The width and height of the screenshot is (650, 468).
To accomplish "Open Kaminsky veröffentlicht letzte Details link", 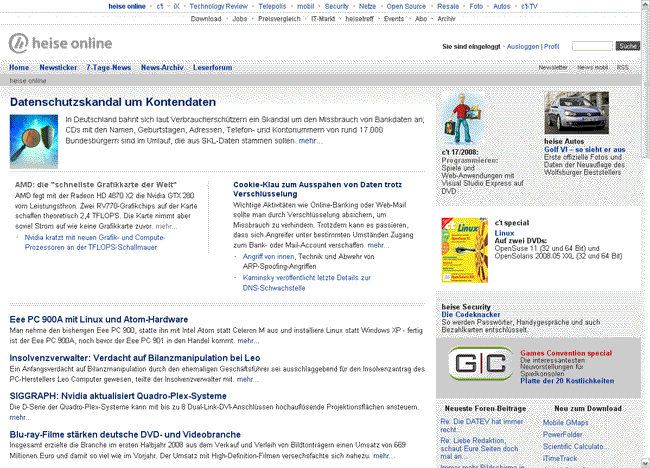I will [x=307, y=283].
